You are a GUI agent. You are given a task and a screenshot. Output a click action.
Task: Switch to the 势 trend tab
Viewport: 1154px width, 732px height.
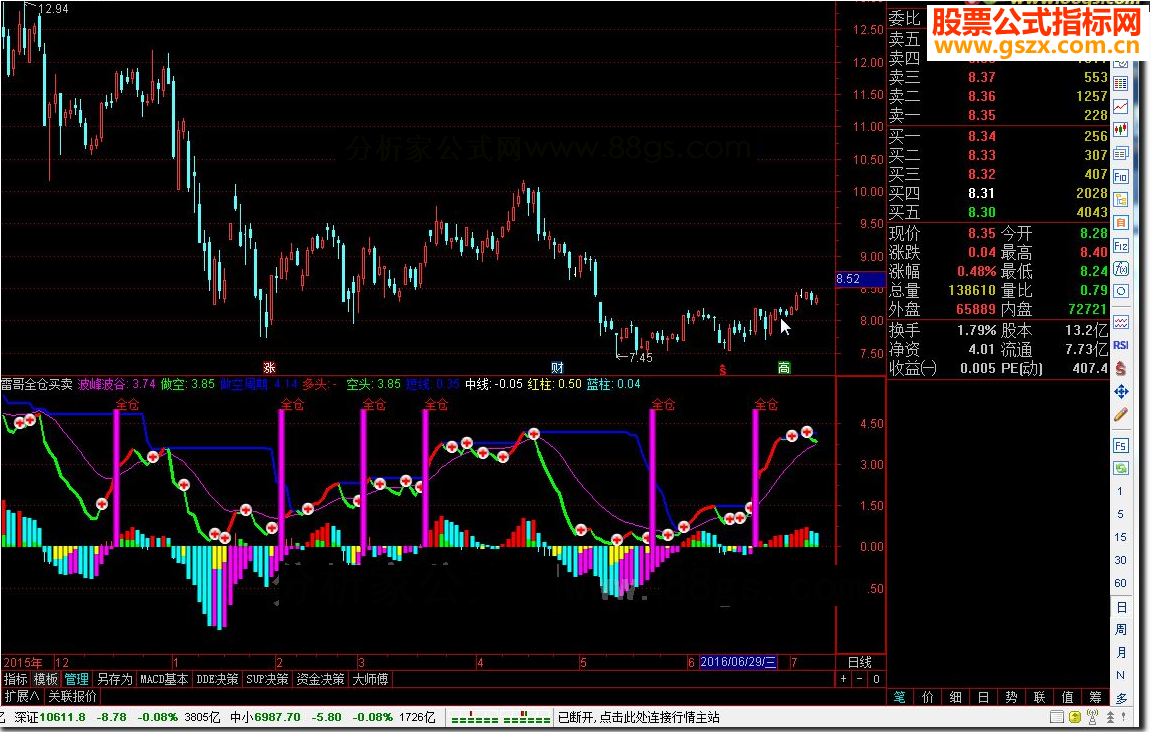1011,697
